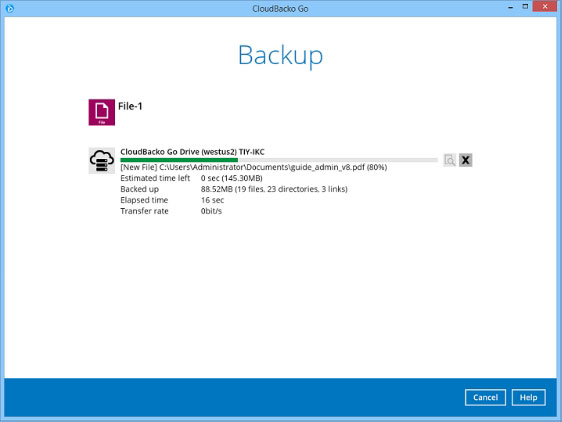Stop the backup with the X button
Screen dimensions: 562x422
(x=465, y=160)
